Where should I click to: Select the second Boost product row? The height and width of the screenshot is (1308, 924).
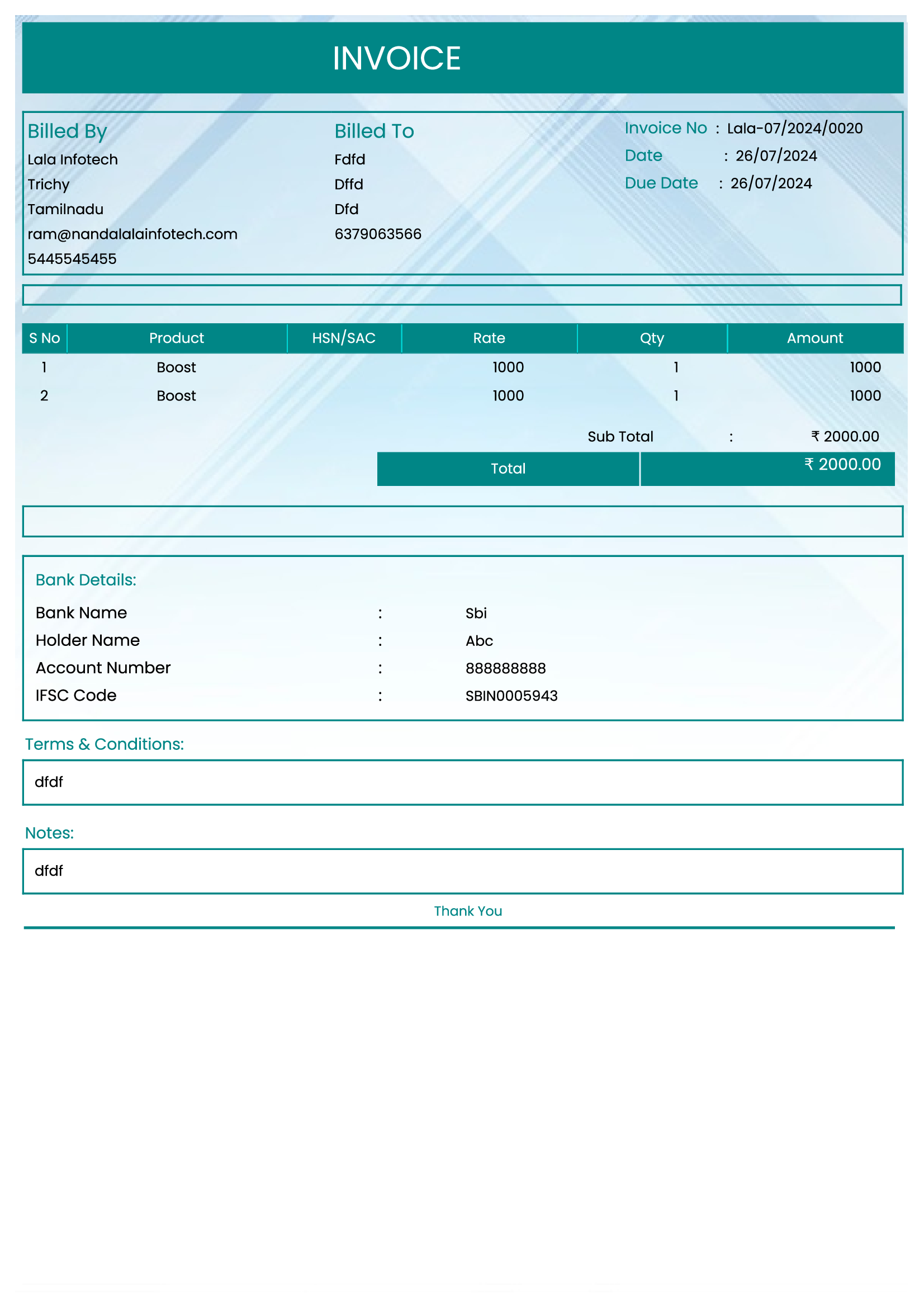point(177,396)
